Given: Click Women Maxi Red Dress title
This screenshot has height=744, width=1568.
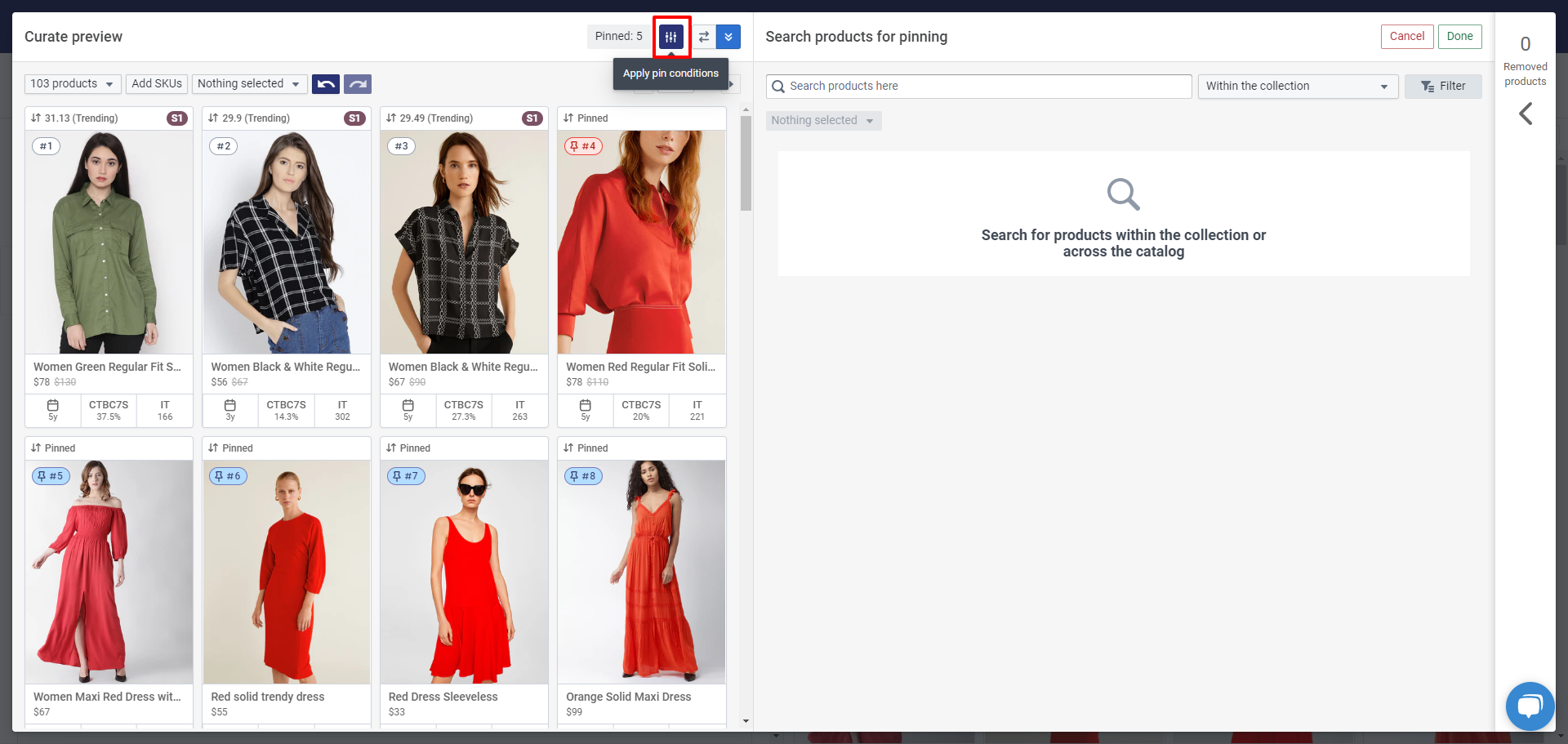Looking at the screenshot, I should (x=107, y=697).
